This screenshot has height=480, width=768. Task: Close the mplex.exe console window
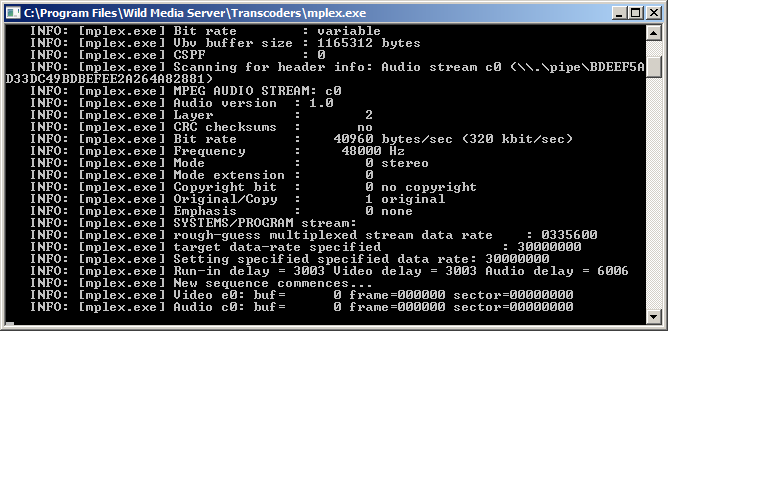(x=653, y=13)
